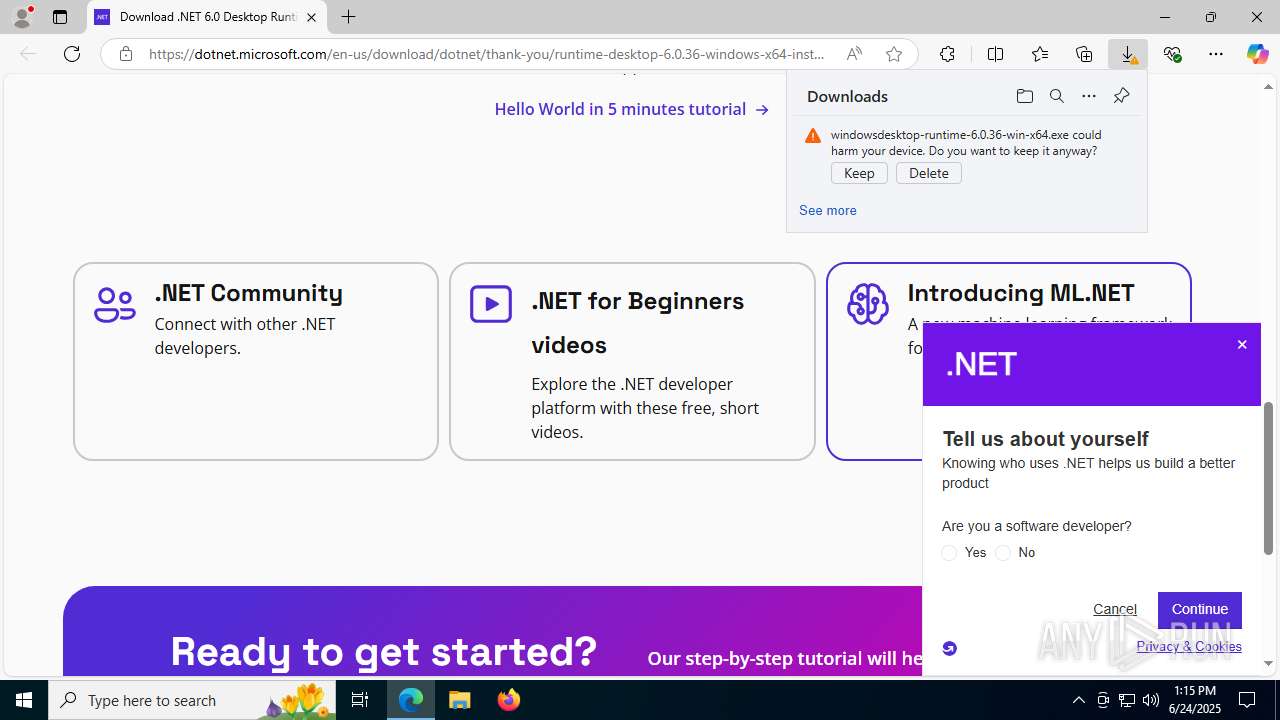1280x720 pixels.
Task: Open taskbar clock showing 1:15 PM
Action: click(x=1195, y=700)
